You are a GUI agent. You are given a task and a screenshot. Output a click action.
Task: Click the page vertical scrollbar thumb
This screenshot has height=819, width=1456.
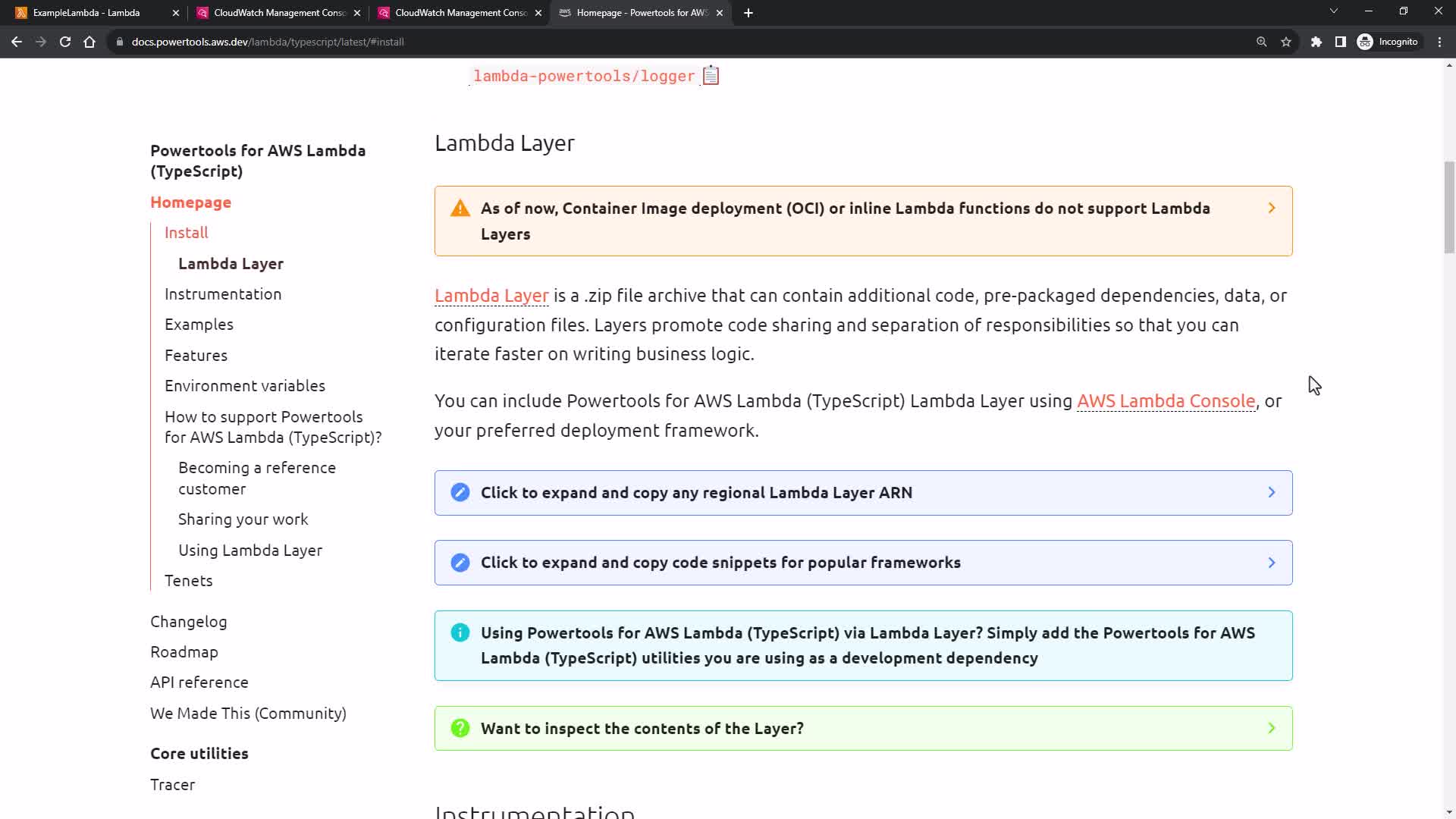1449,206
